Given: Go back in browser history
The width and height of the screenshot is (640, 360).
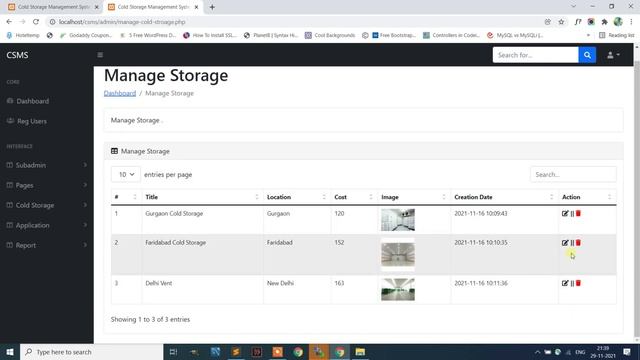Looking at the screenshot, I should click(9, 22).
